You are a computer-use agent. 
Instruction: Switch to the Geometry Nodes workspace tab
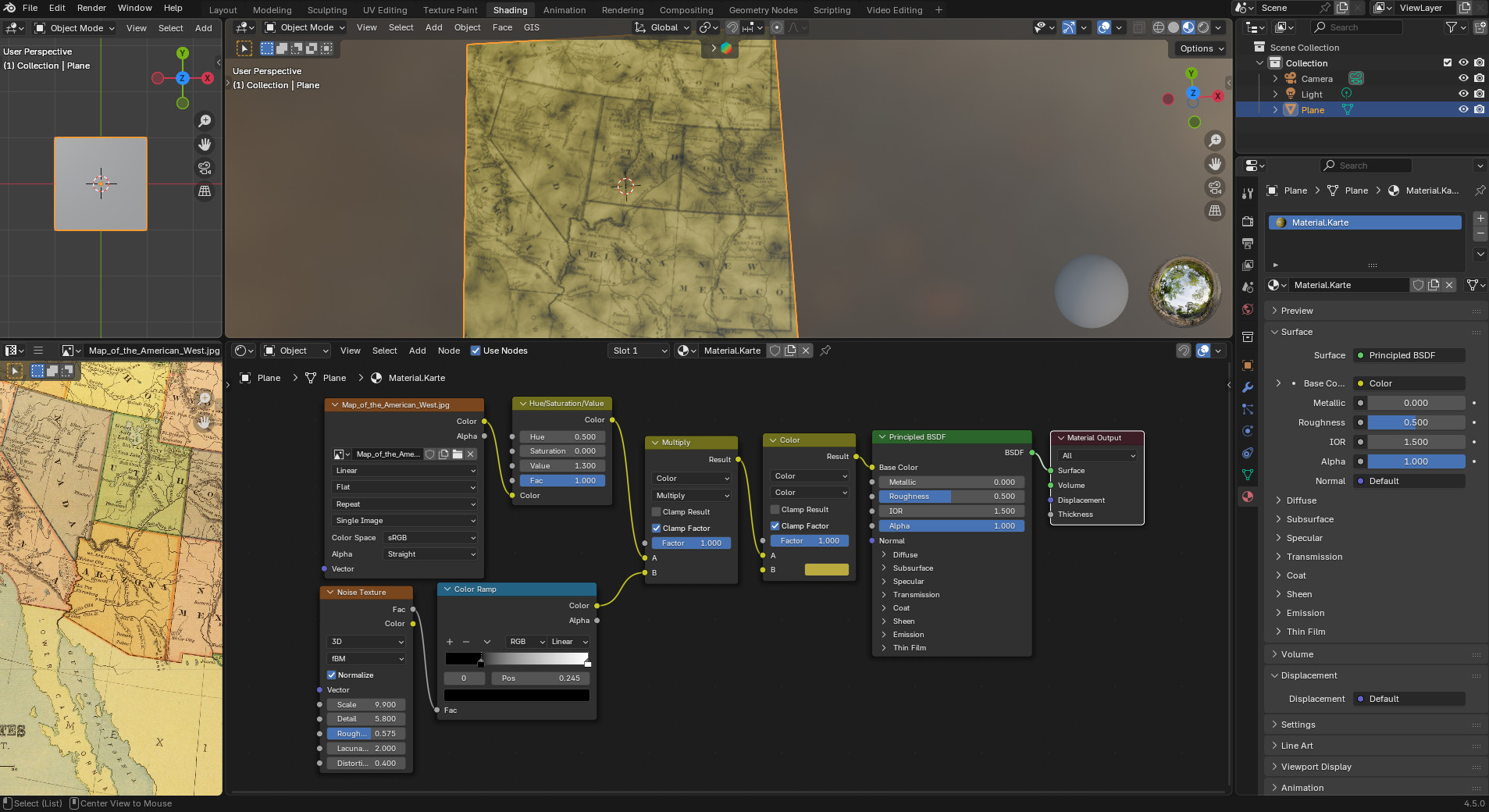pyautogui.click(x=763, y=10)
